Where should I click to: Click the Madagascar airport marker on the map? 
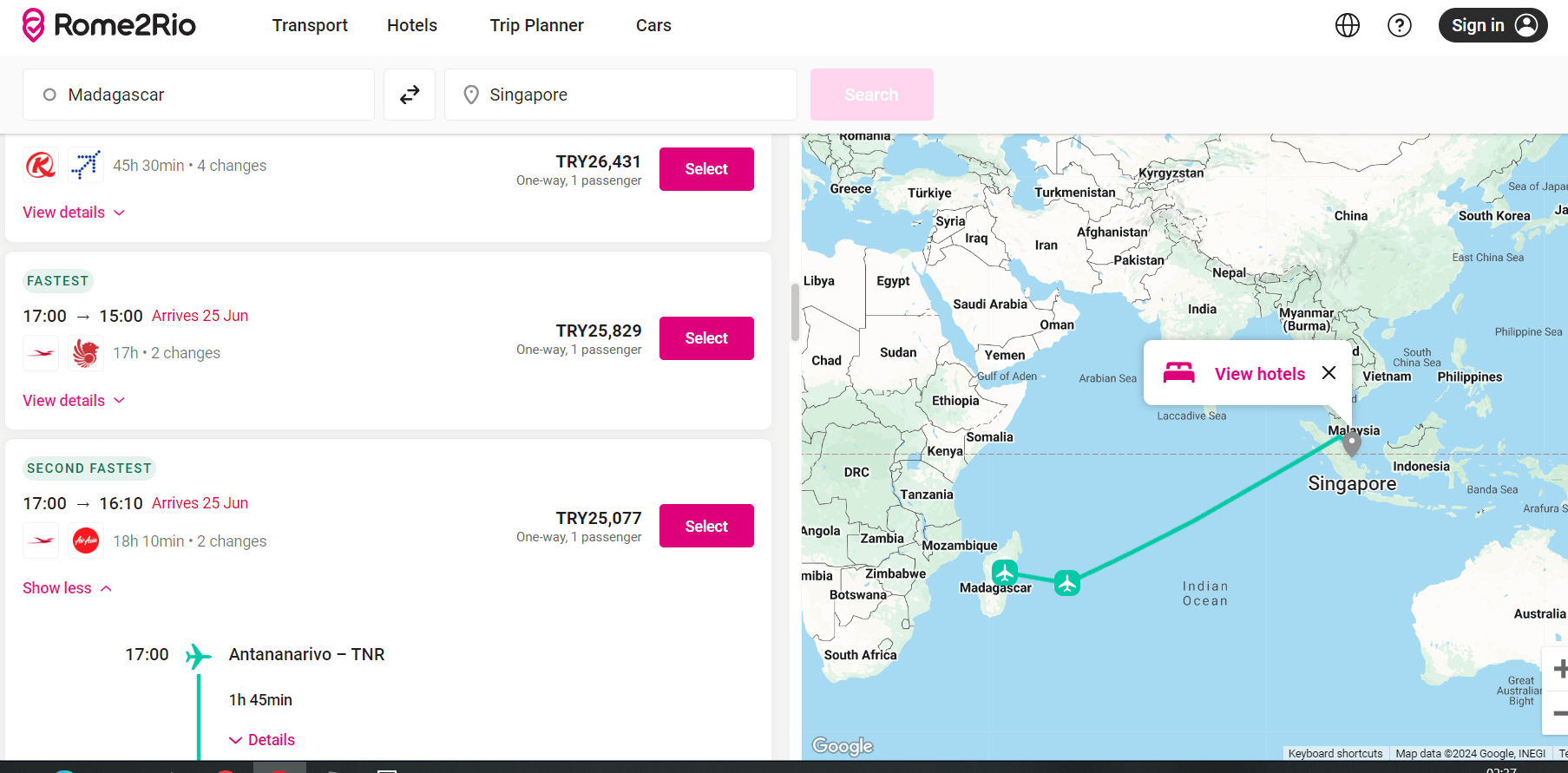1005,573
